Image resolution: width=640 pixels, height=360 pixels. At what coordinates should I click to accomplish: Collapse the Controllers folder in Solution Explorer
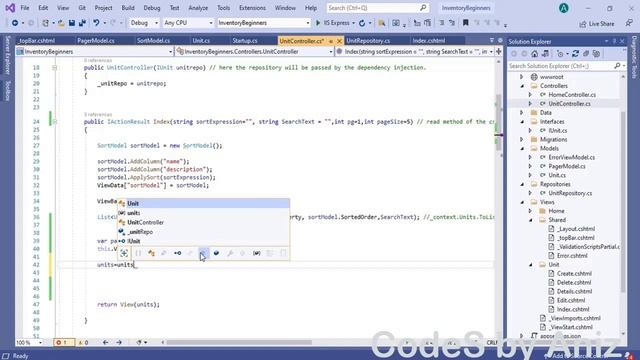(522, 86)
